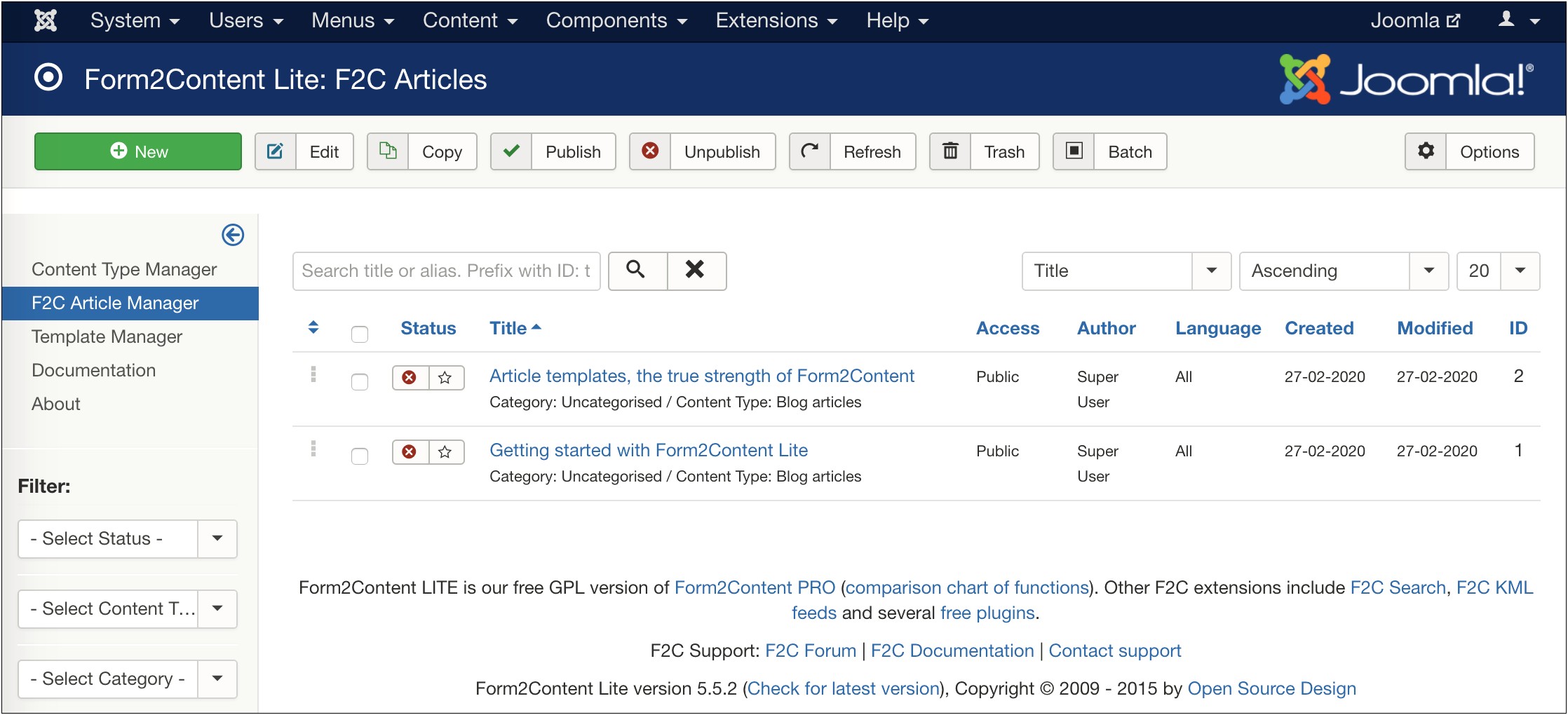Viewport: 1568px width, 715px height.
Task: Sort table by Author column header
Action: point(1107,328)
